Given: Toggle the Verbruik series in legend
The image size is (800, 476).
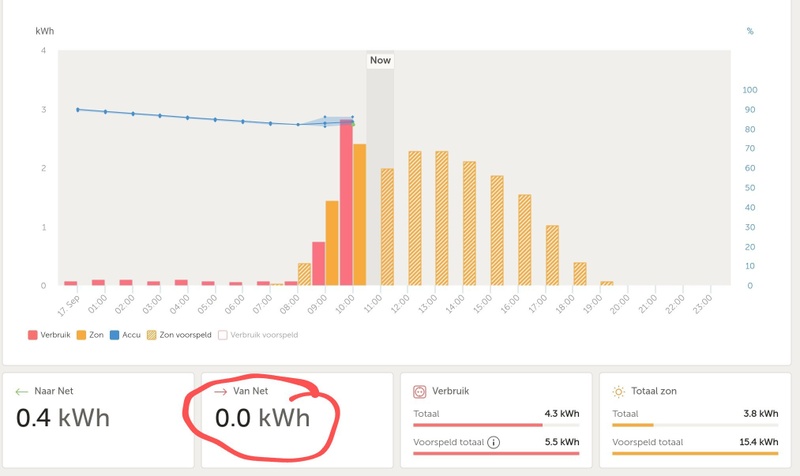Looking at the screenshot, I should [52, 335].
